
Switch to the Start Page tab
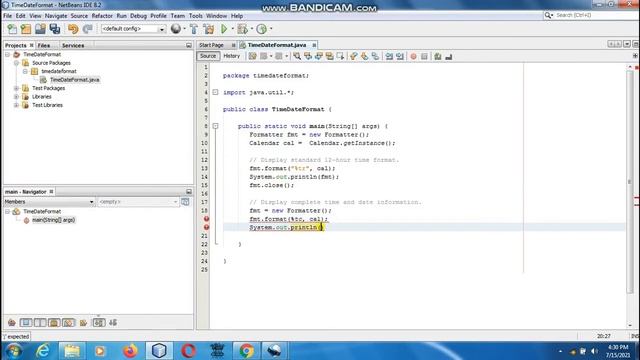coord(211,45)
